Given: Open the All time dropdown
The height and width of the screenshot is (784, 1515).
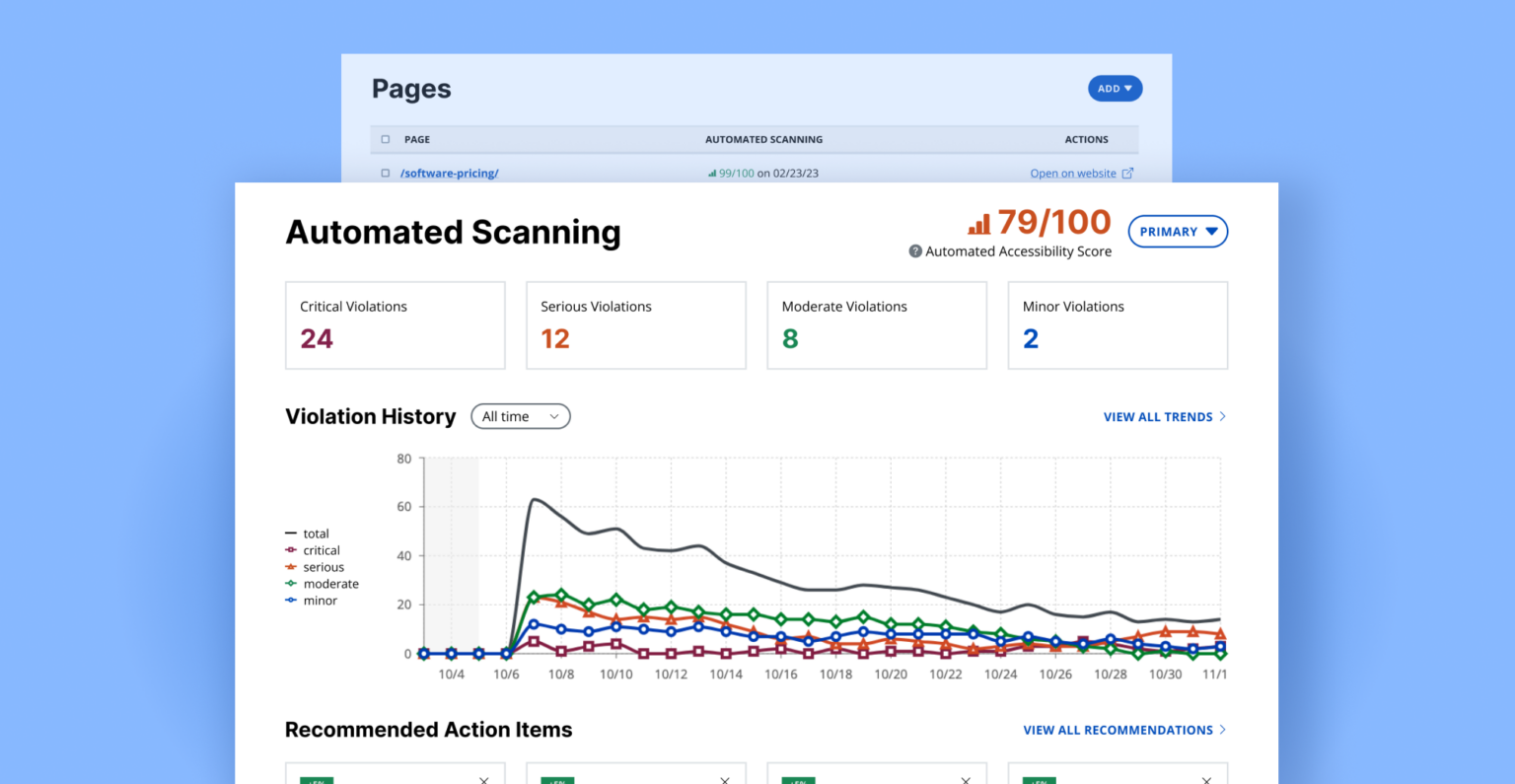Looking at the screenshot, I should pyautogui.click(x=521, y=416).
